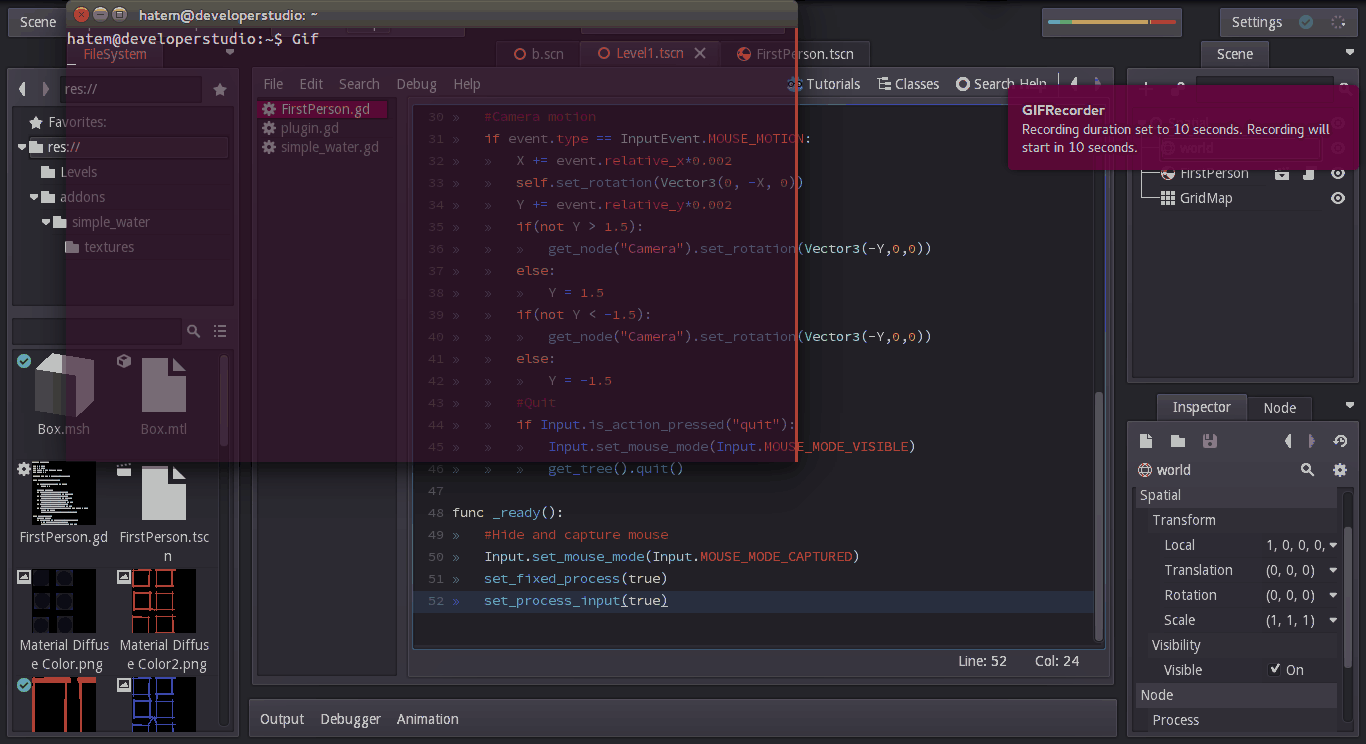Screen dimensions: 1366x744
Task: Go back in FileSystem path history
Action: [23, 89]
